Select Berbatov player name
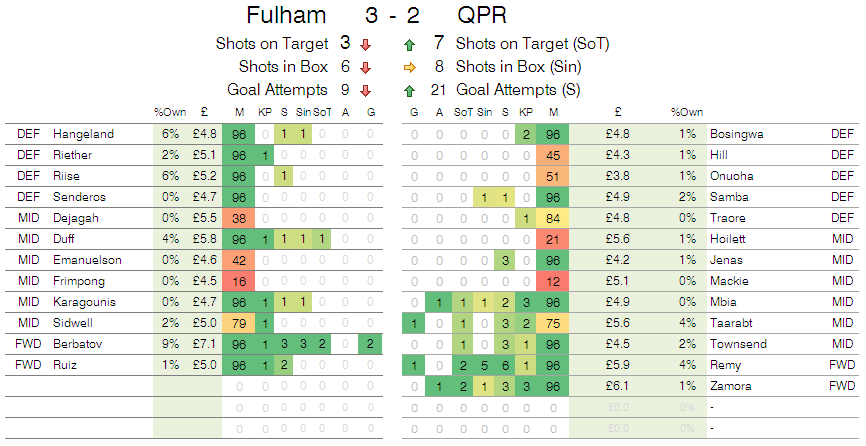Viewport: 866px width, 446px height. [77, 344]
